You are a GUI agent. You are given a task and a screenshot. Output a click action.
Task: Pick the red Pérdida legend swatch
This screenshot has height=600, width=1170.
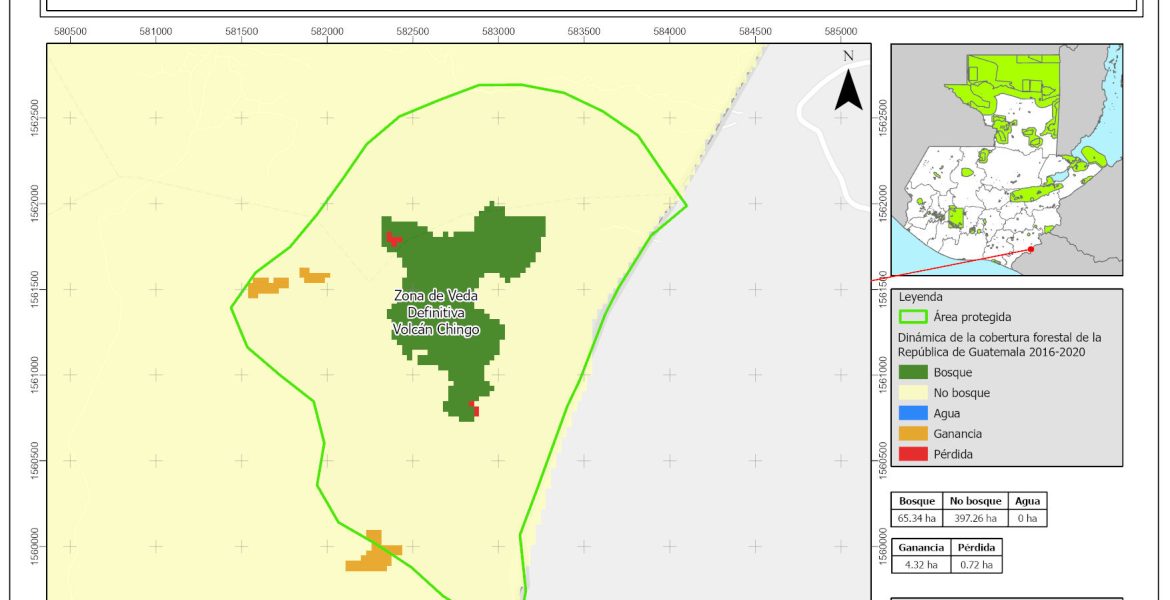coord(915,454)
